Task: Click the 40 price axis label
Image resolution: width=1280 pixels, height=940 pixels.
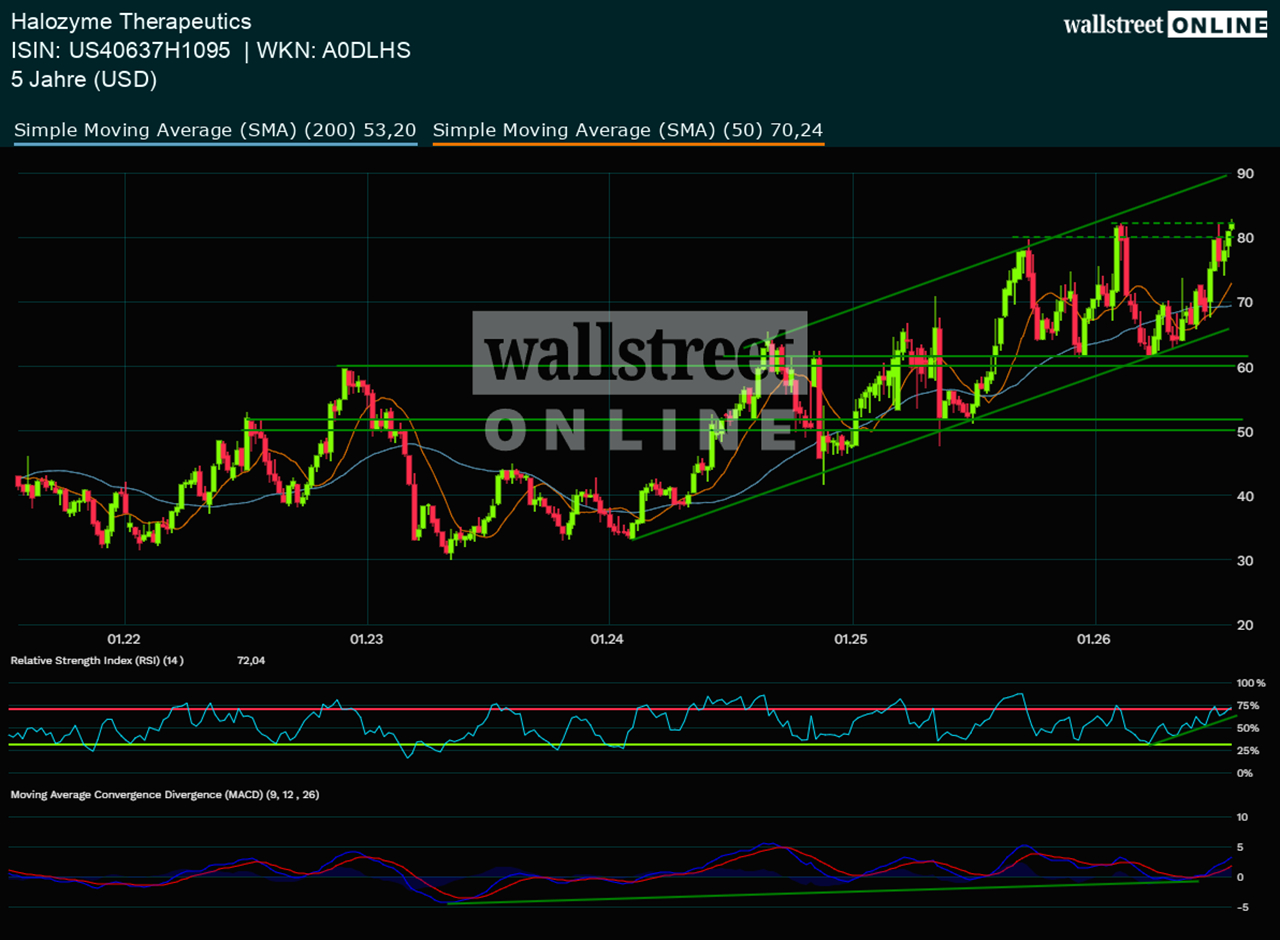Action: (1245, 496)
